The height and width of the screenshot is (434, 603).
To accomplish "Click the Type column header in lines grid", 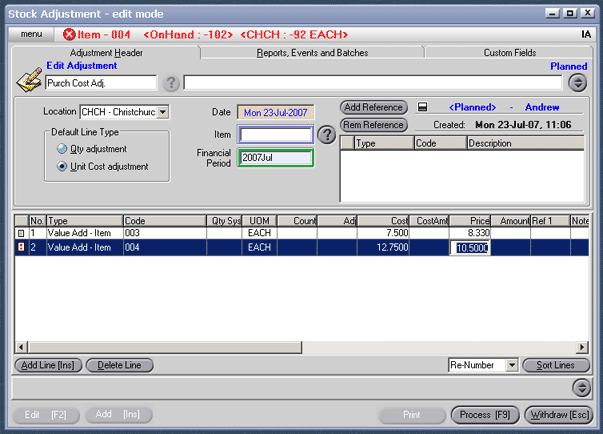I will pos(85,221).
